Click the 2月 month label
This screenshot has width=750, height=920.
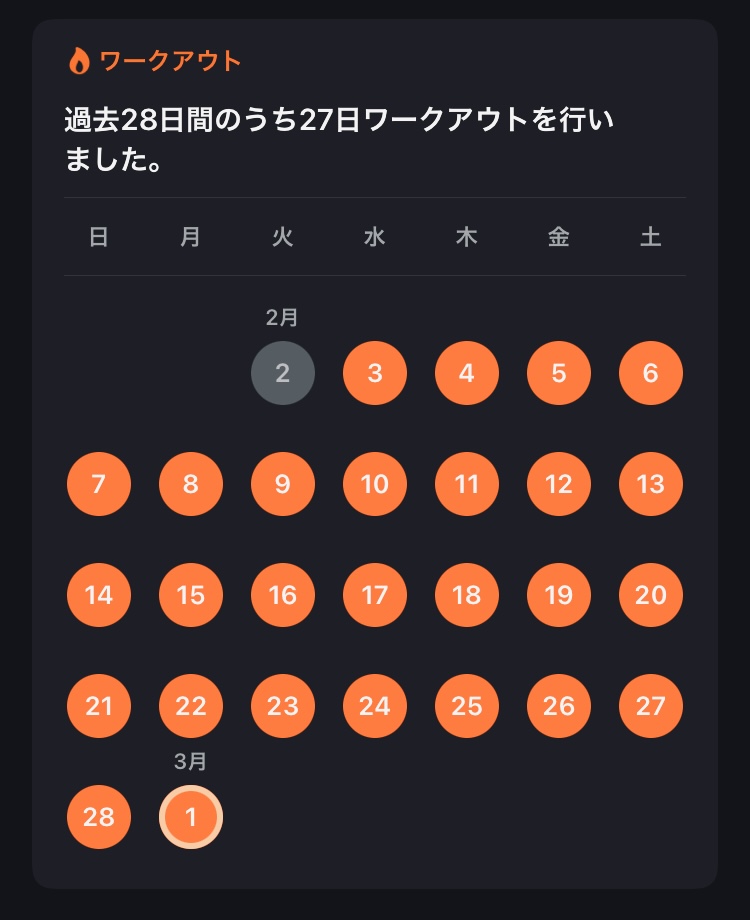pyautogui.click(x=282, y=317)
